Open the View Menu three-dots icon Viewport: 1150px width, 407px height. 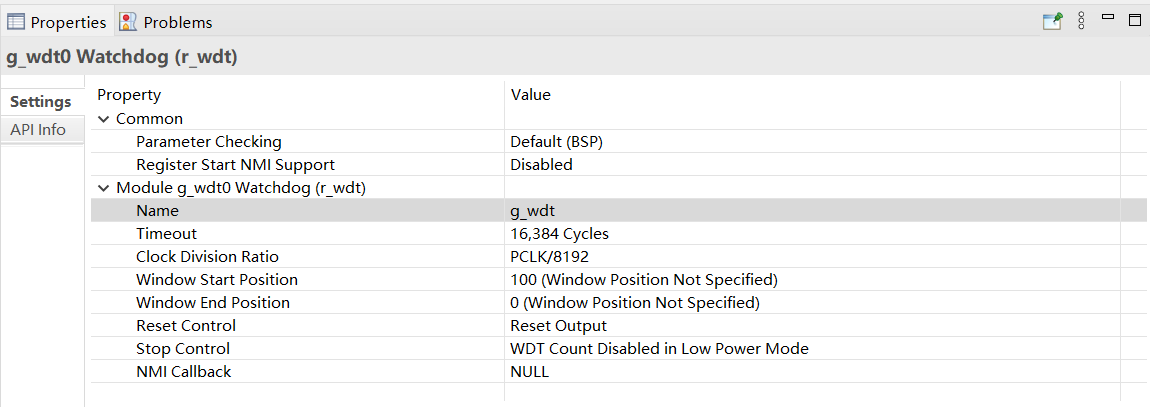[x=1081, y=21]
